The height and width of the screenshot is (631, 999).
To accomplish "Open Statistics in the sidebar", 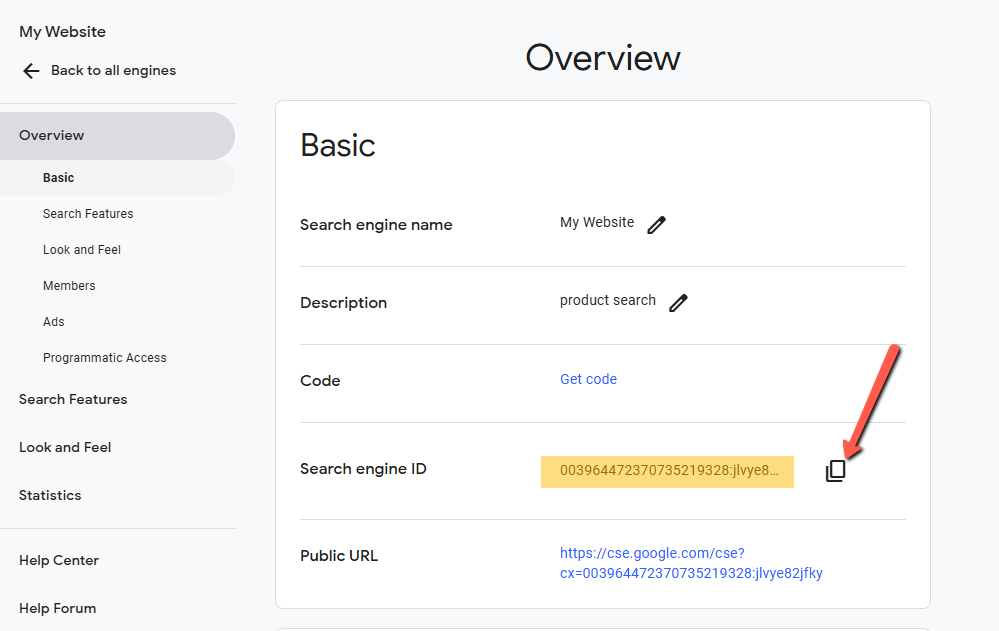I will pyautogui.click(x=50, y=495).
